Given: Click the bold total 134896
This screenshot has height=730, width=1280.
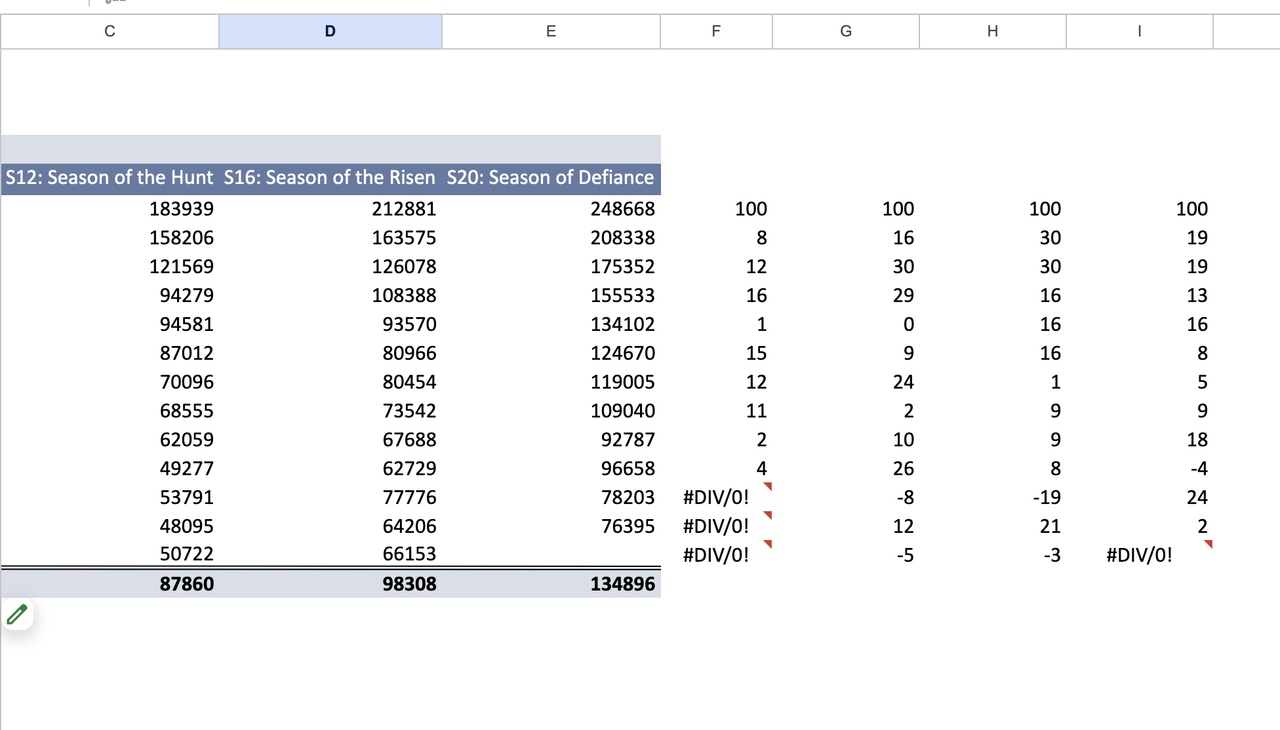Looking at the screenshot, I should point(551,583).
